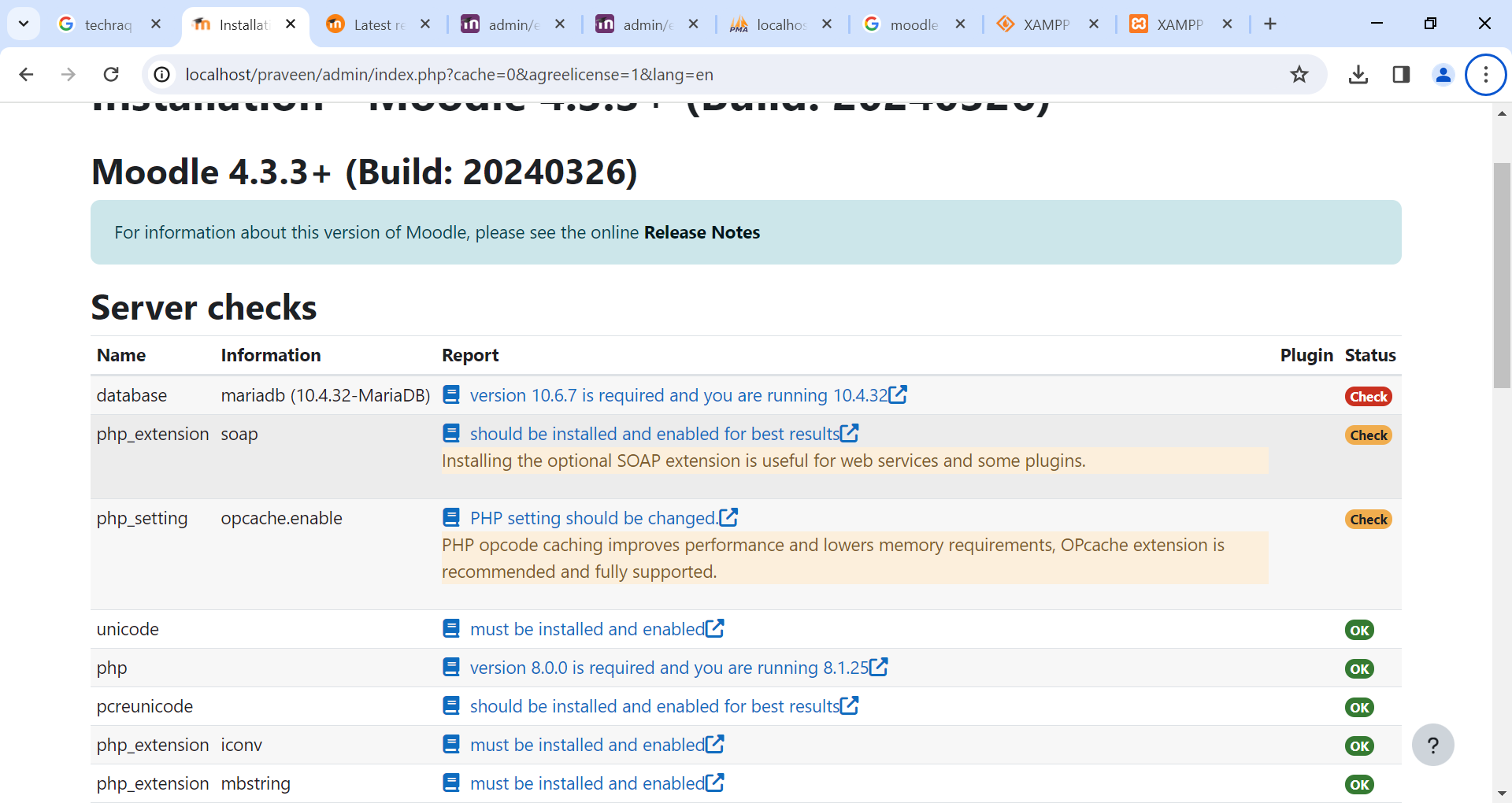The height and width of the screenshot is (803, 1512).
Task: Open the browser downloads panel
Action: coord(1358,74)
